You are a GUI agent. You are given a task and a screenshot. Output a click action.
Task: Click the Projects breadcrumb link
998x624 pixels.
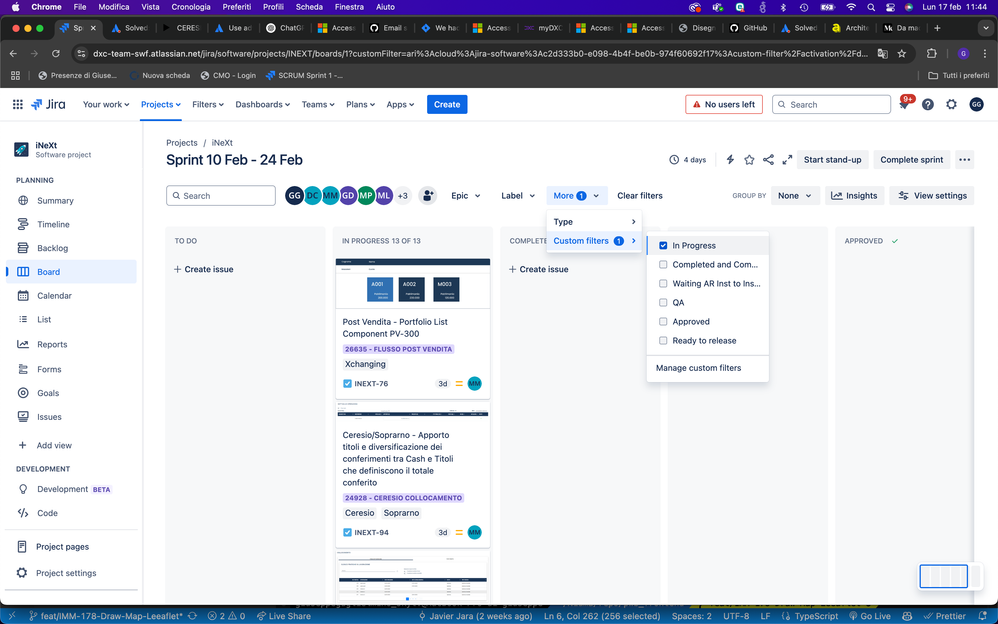[x=181, y=143]
